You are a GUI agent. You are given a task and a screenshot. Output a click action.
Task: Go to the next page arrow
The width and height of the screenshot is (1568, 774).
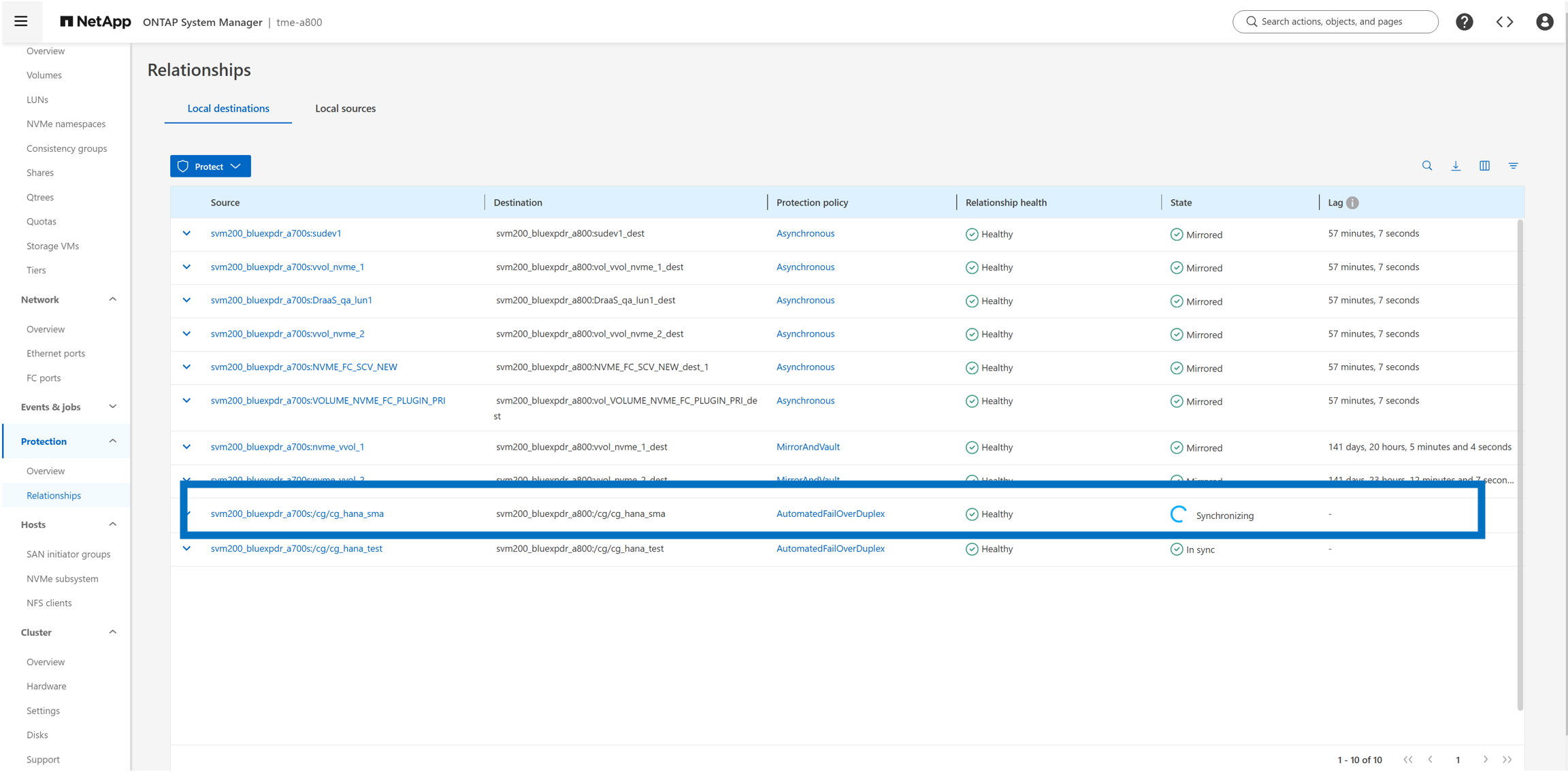[x=1485, y=760]
